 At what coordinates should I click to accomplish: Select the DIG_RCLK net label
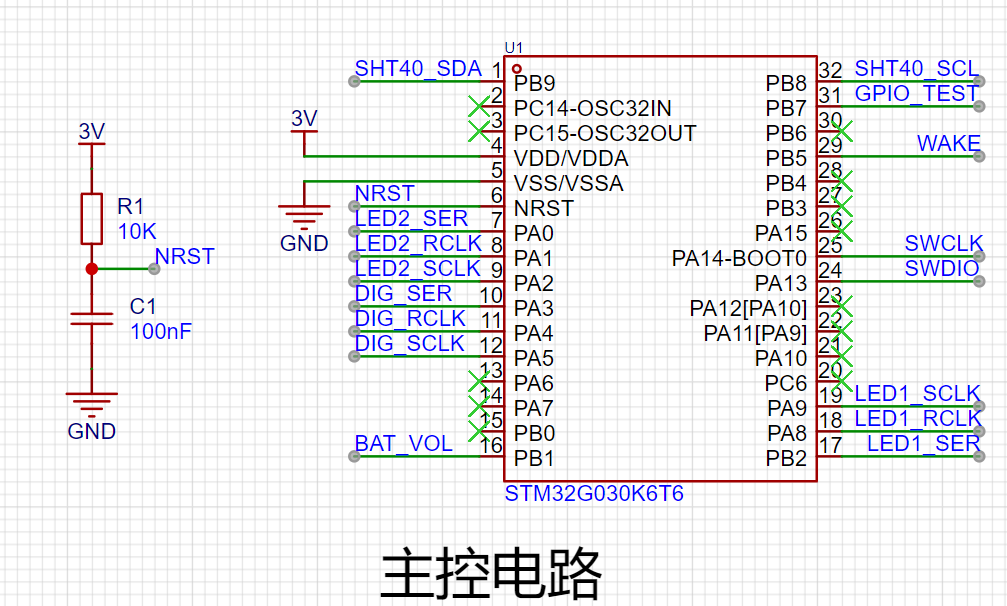pyautogui.click(x=410, y=319)
